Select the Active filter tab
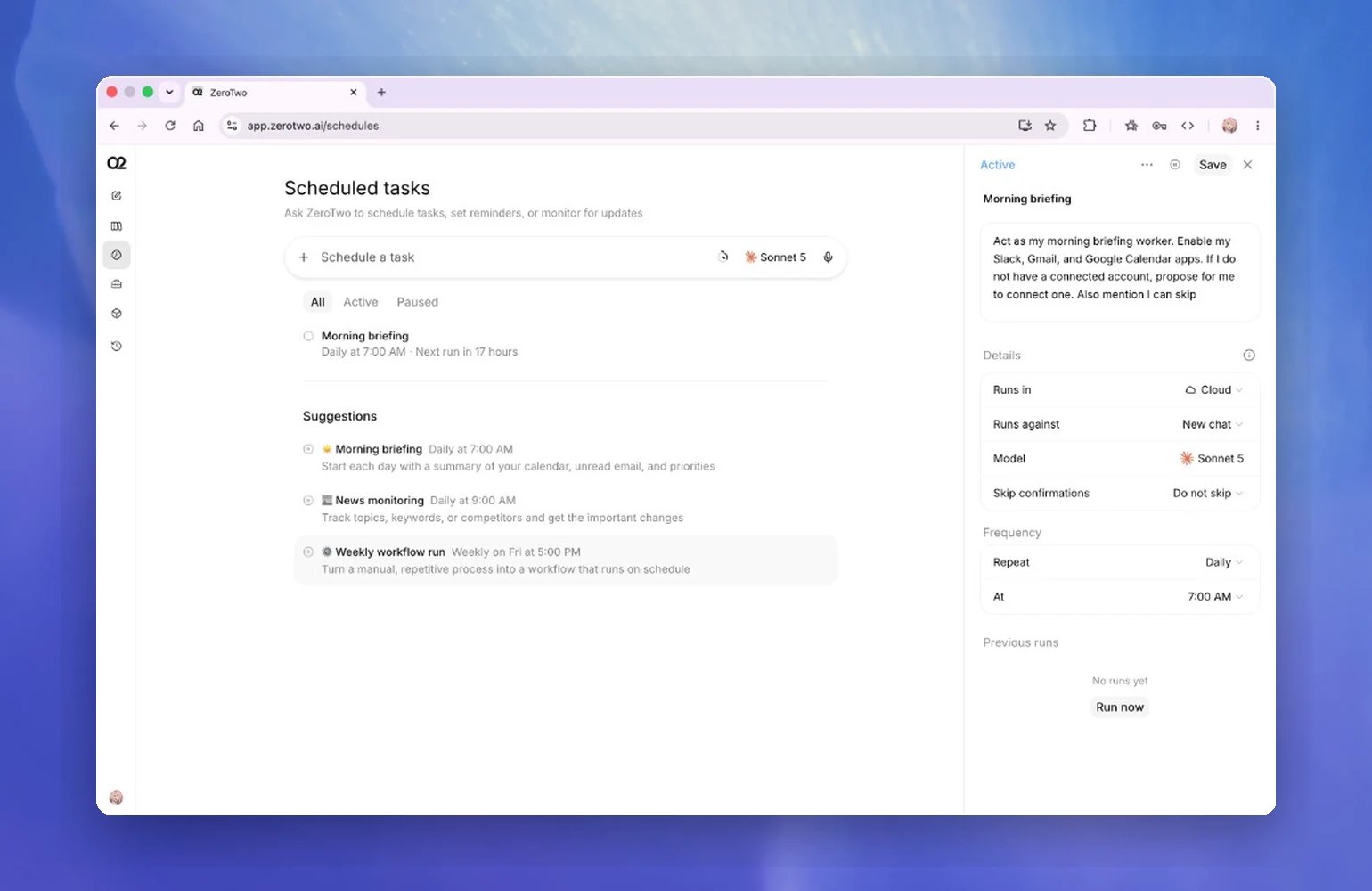1372x891 pixels. click(361, 302)
